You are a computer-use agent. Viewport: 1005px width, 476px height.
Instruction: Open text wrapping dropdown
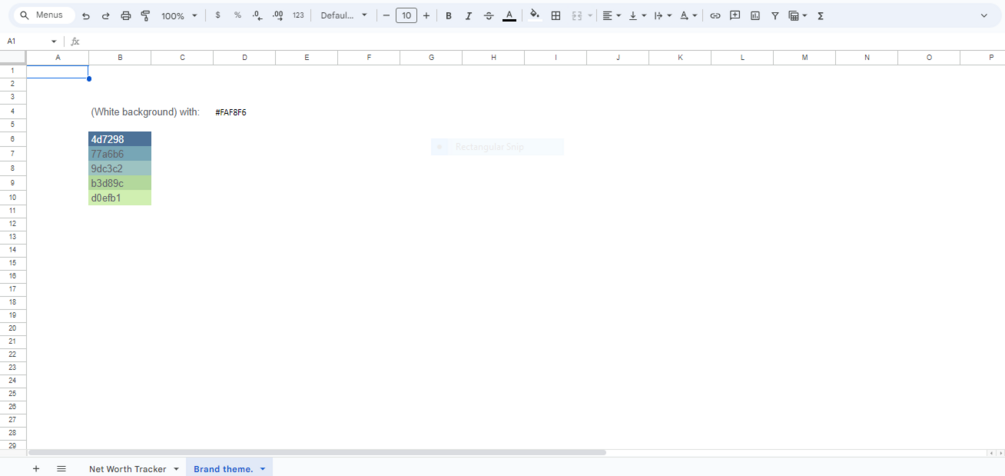[663, 16]
